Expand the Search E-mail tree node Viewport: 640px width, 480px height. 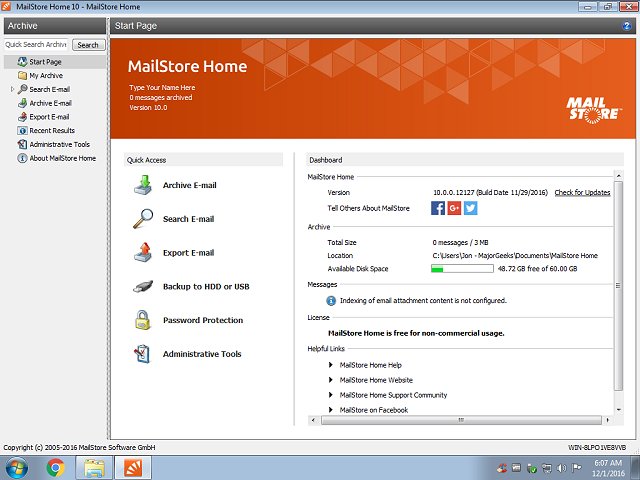12,89
